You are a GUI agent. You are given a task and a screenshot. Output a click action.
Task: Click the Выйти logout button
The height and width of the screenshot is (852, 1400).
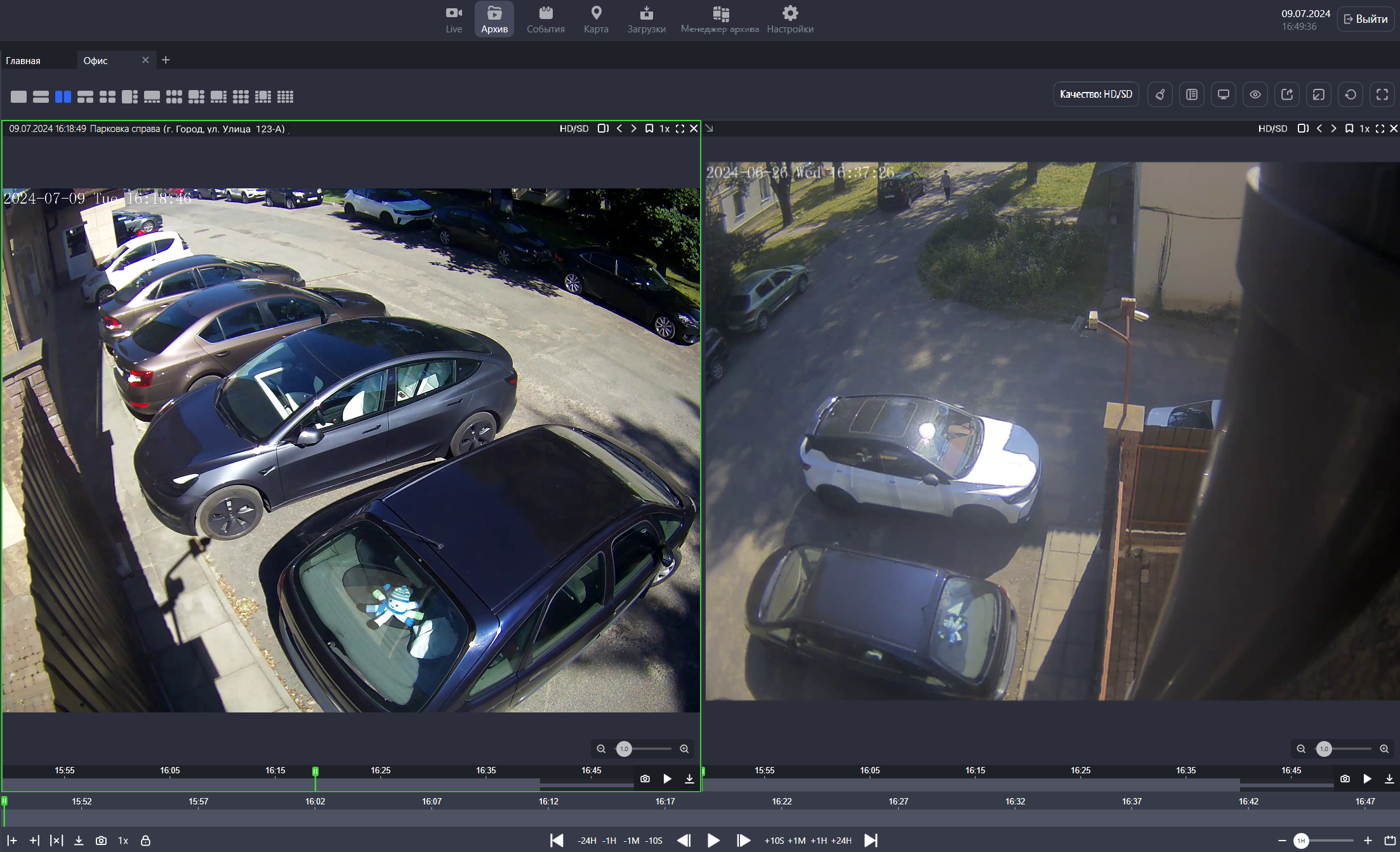[x=1365, y=19]
